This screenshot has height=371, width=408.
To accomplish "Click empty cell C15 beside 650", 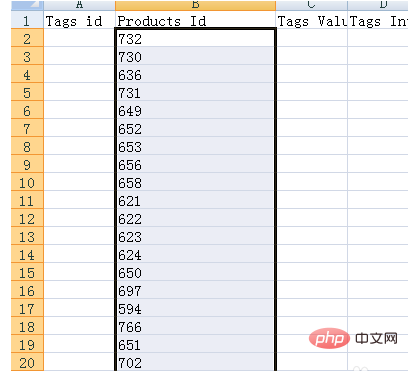I will pyautogui.click(x=312, y=273).
